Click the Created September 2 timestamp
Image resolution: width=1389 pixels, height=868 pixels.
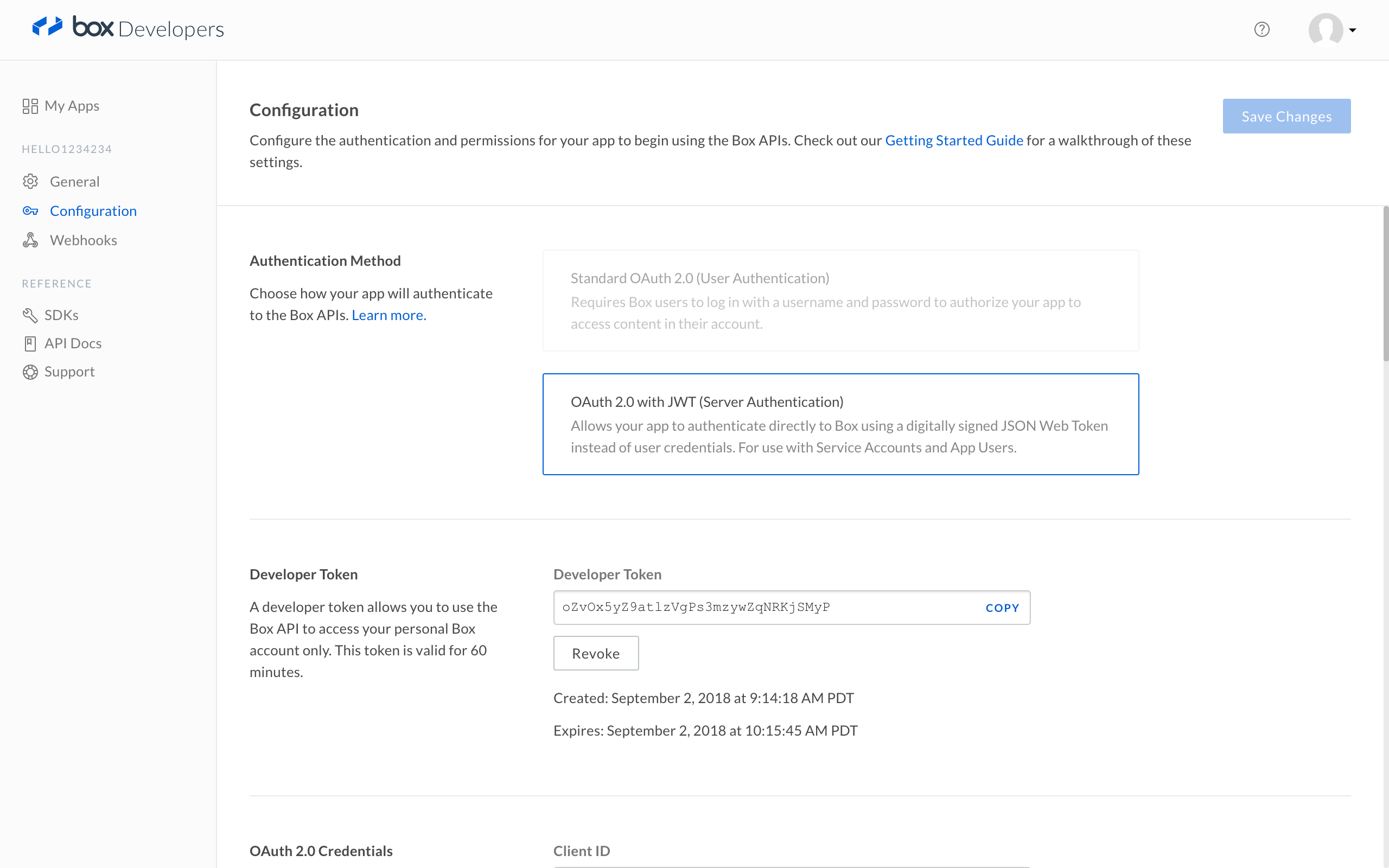click(x=704, y=698)
